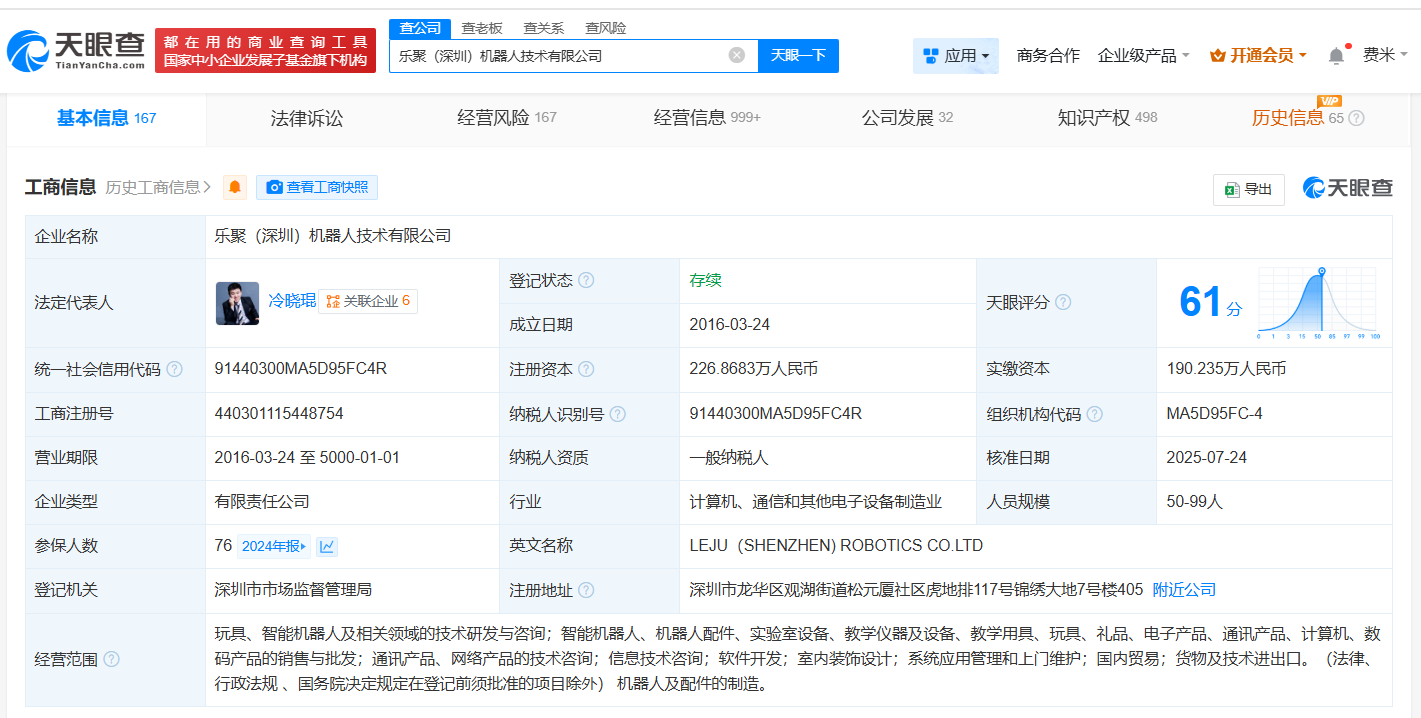Click the 导出 export button
This screenshot has width=1421, height=718.
point(1248,189)
